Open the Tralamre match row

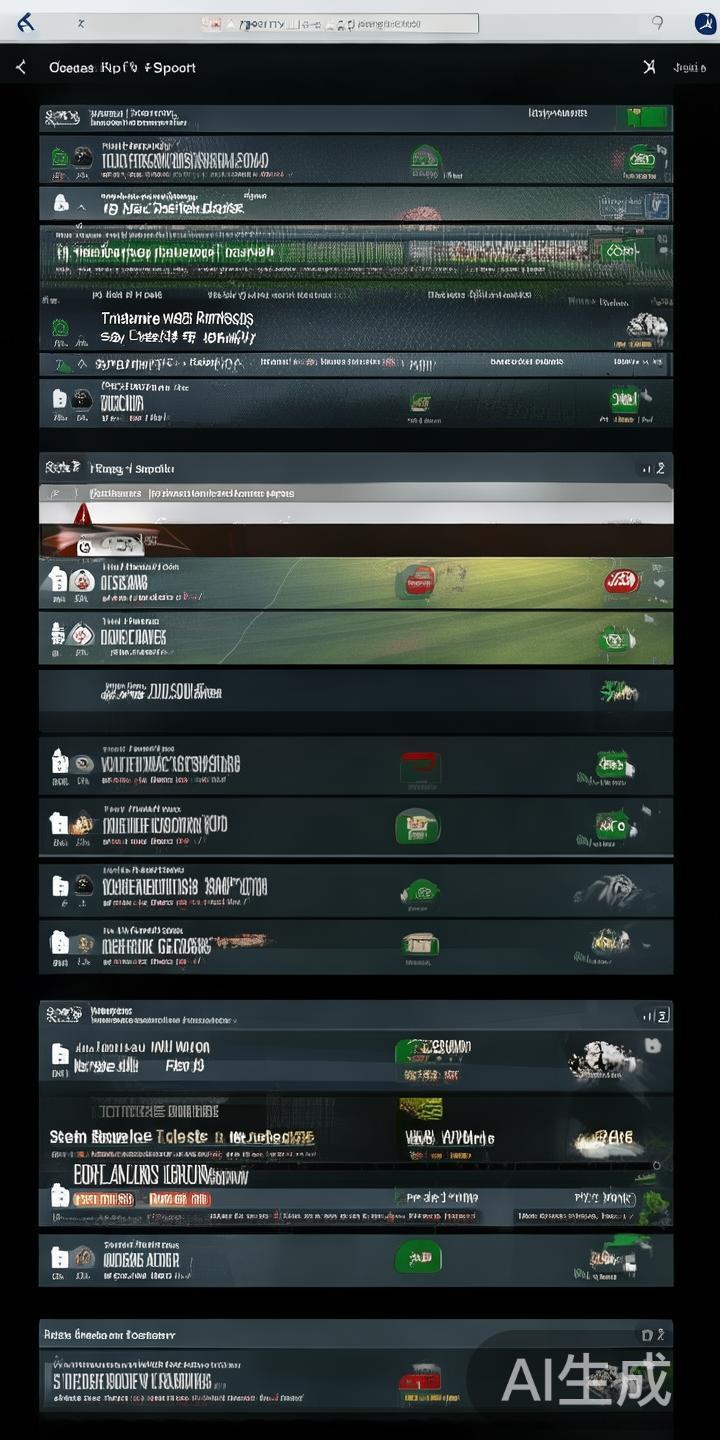(356, 326)
